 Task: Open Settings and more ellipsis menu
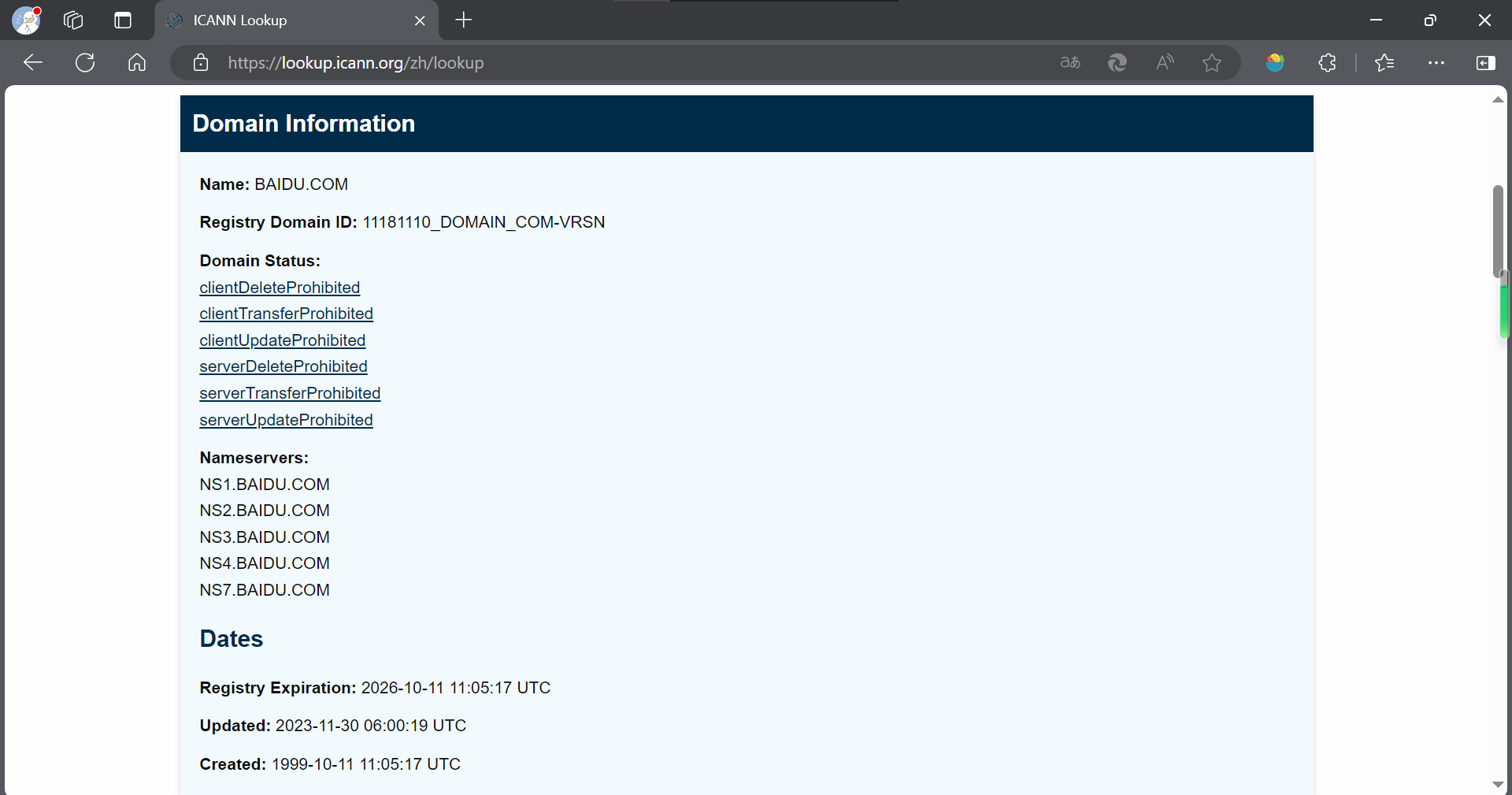tap(1436, 62)
